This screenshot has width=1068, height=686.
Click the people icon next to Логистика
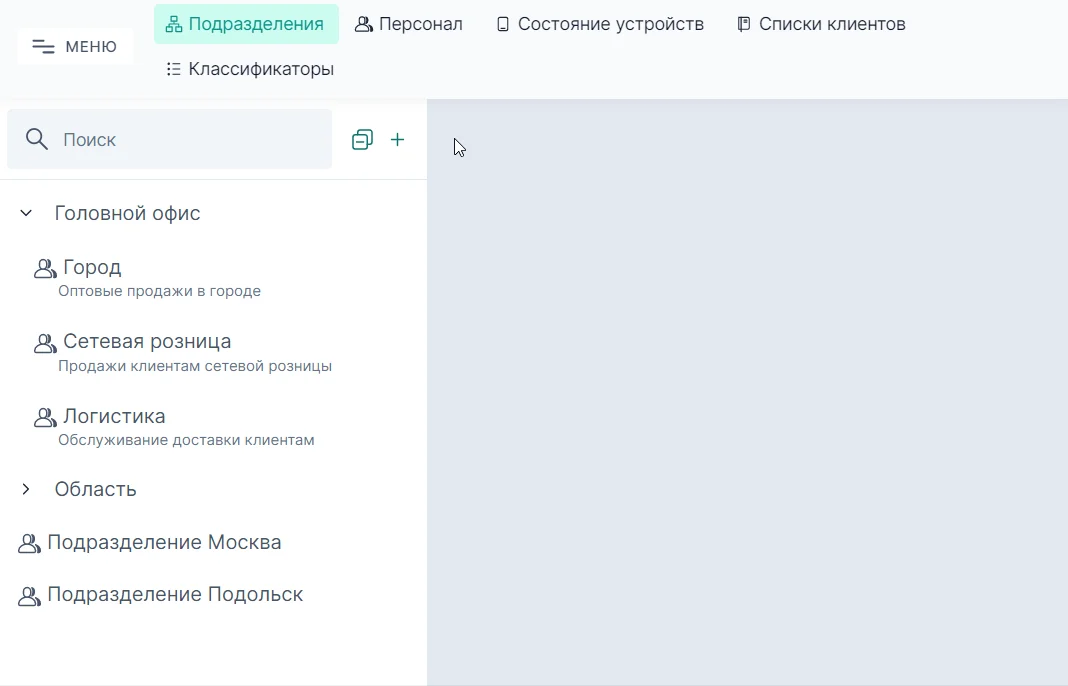click(44, 417)
